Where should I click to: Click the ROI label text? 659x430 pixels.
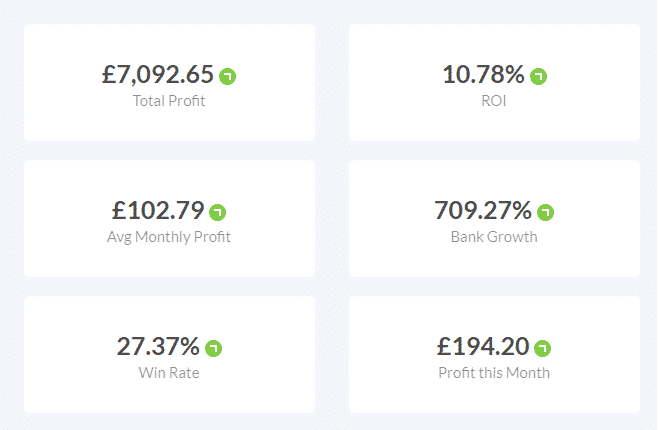(494, 101)
